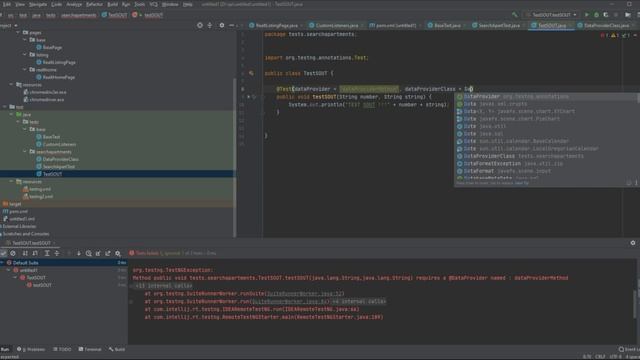
Task: Click the error indicator in editor top-right
Action: 604,36
